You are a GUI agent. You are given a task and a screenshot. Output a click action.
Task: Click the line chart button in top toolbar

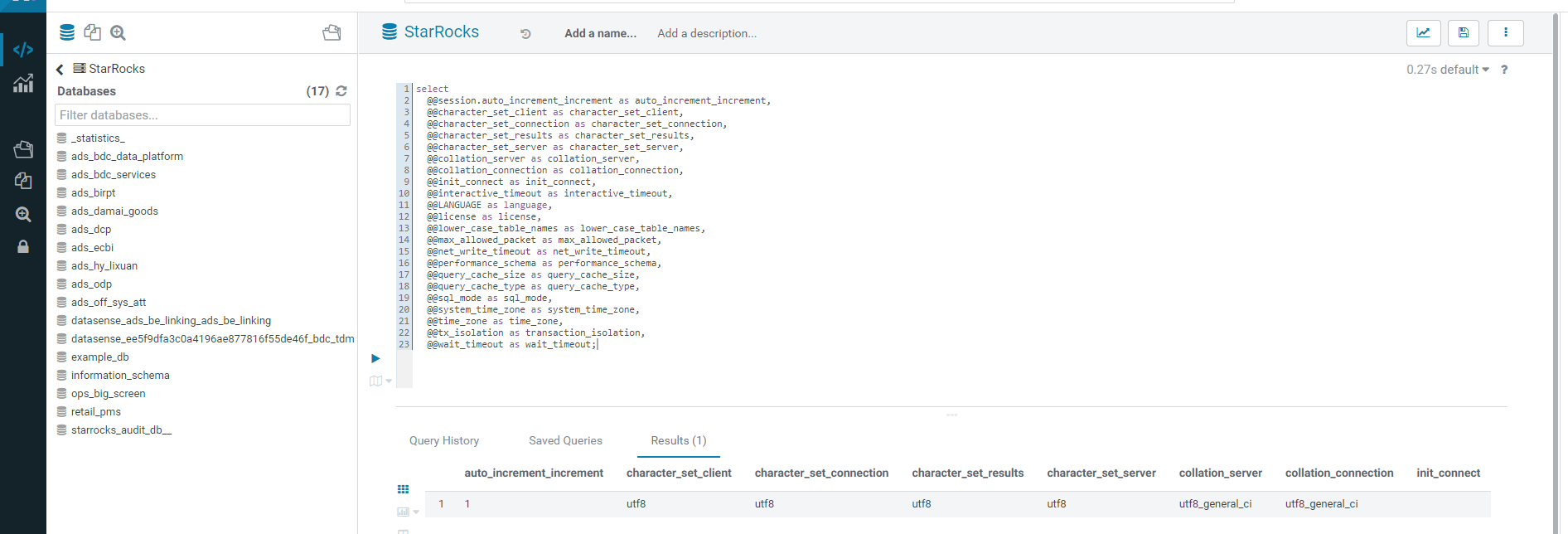tap(1423, 33)
